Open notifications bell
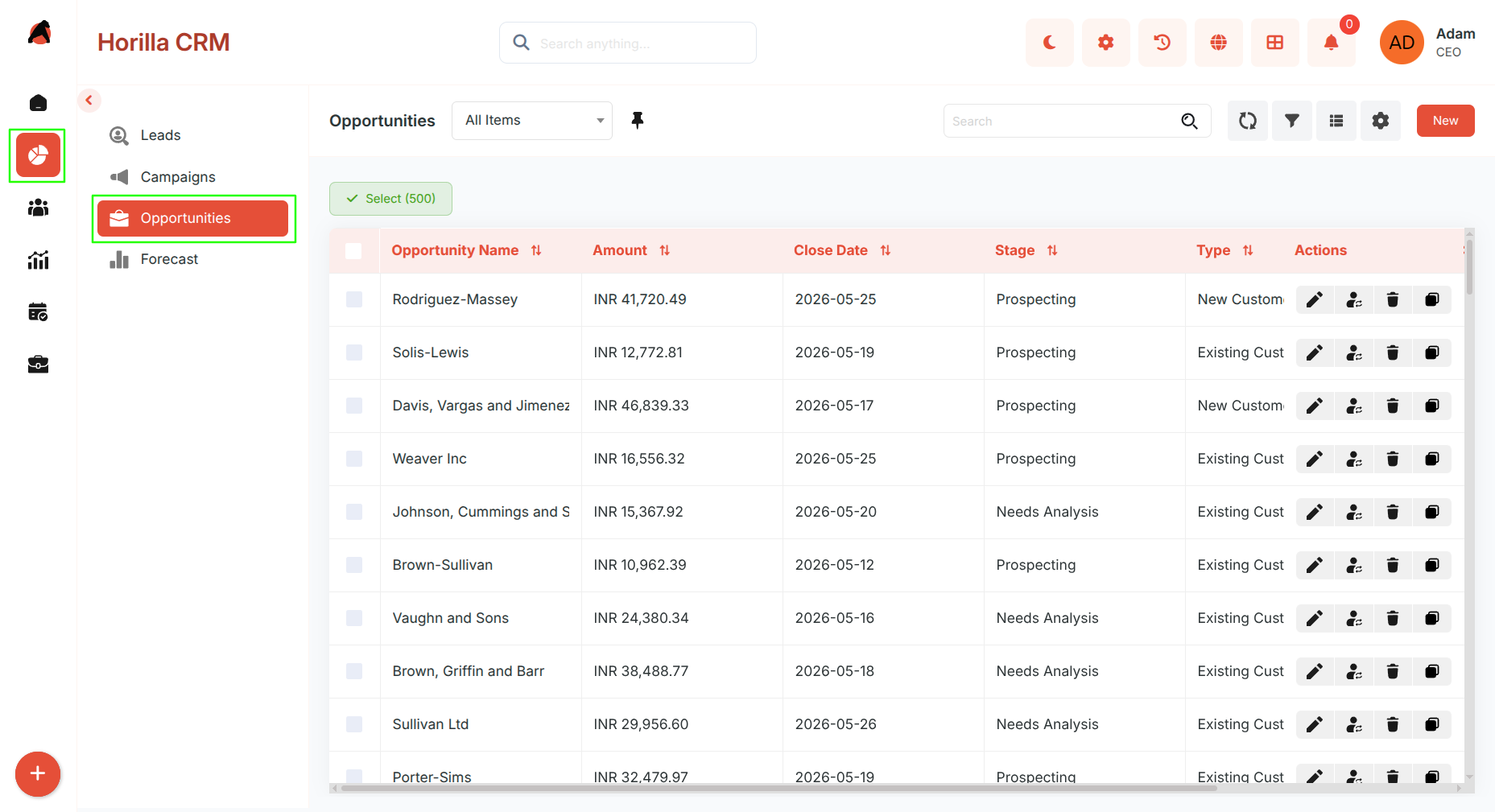The image size is (1495, 812). pyautogui.click(x=1331, y=43)
